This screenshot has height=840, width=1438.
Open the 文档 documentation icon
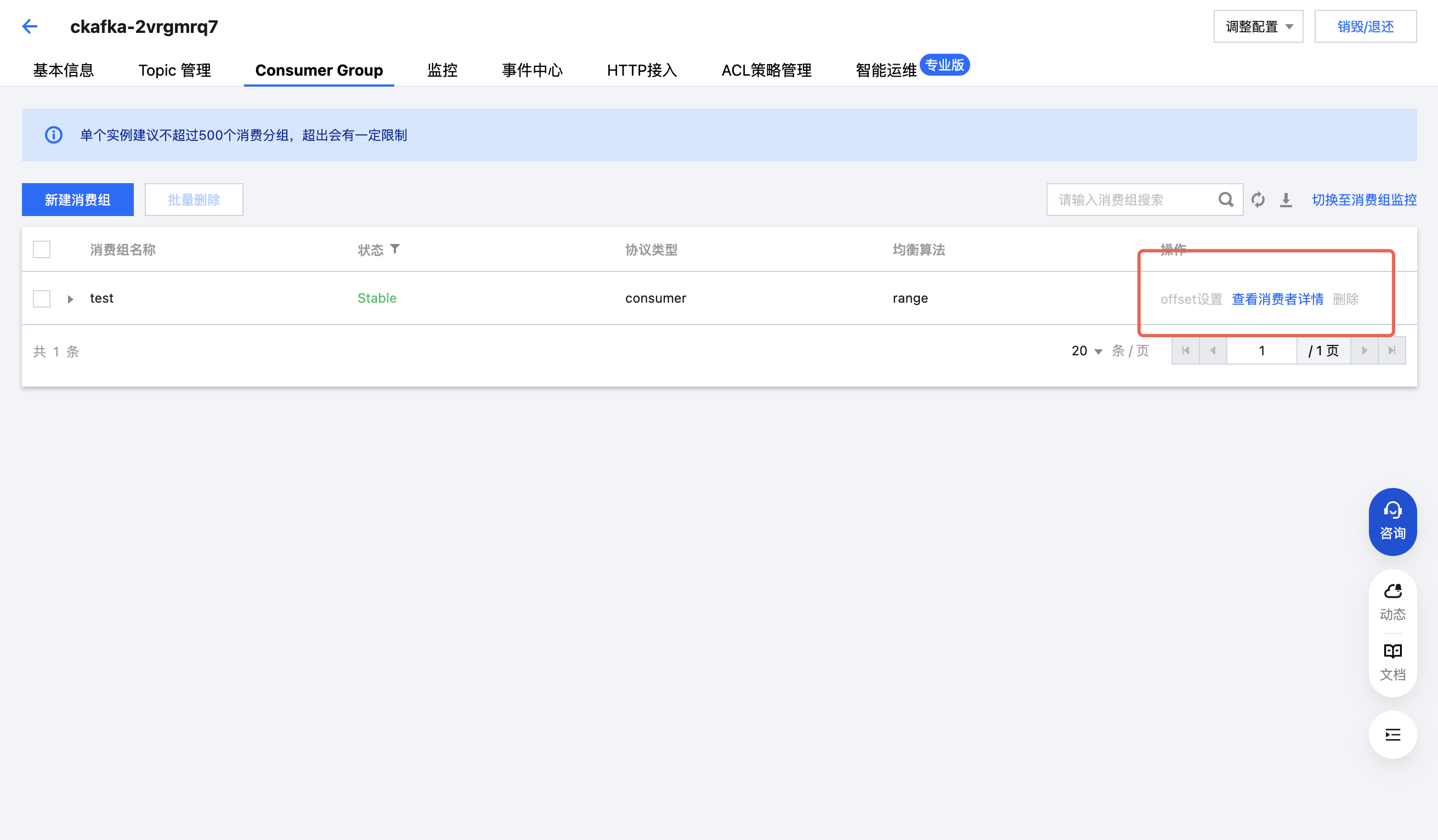1392,661
